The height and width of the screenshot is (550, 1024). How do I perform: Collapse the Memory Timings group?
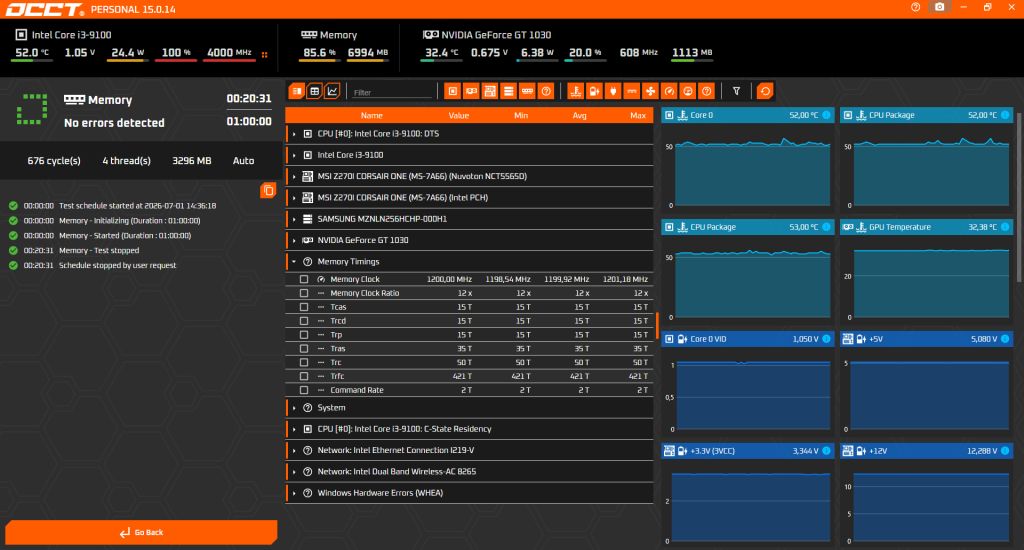click(294, 262)
